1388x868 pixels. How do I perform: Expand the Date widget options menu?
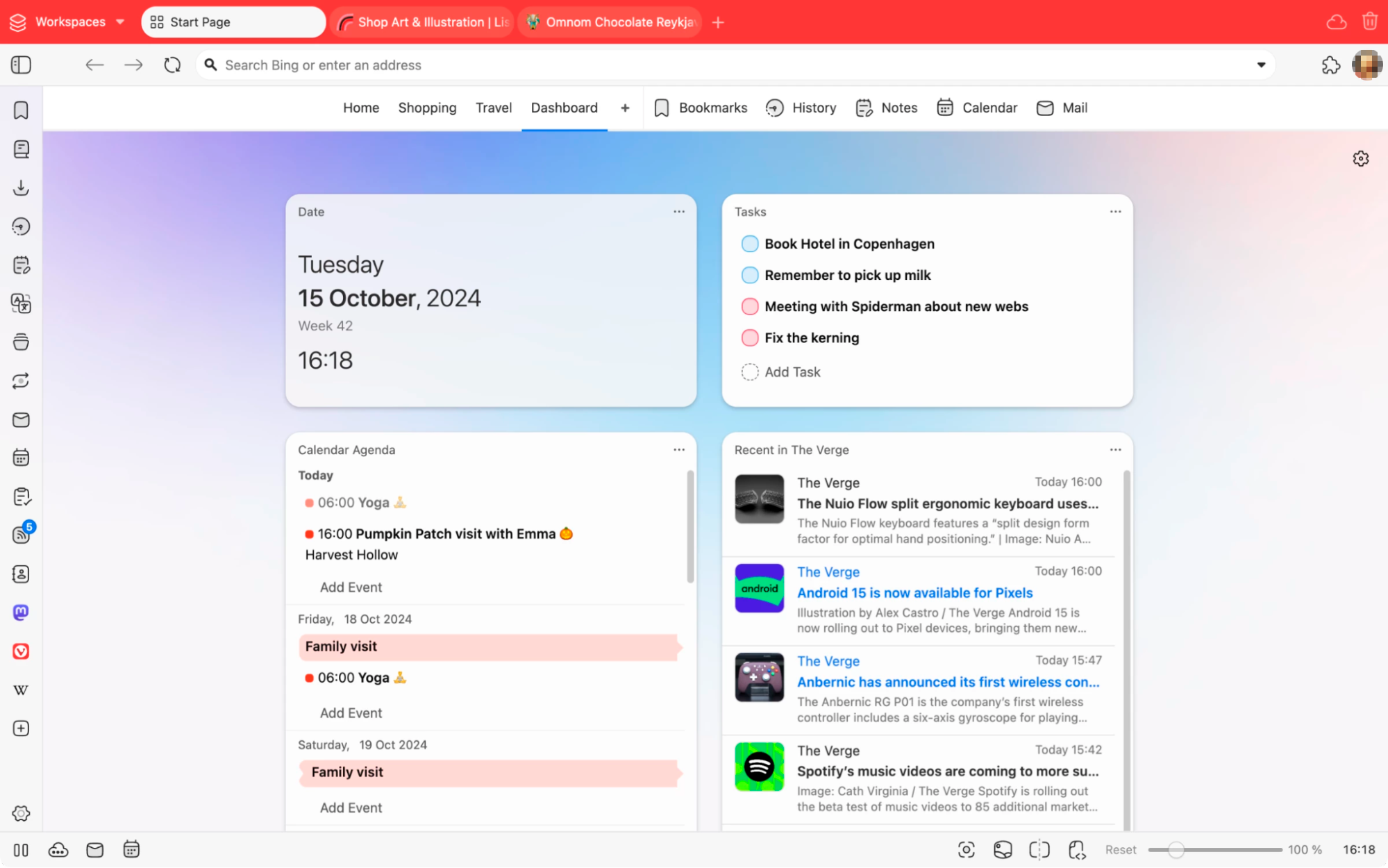[679, 211]
